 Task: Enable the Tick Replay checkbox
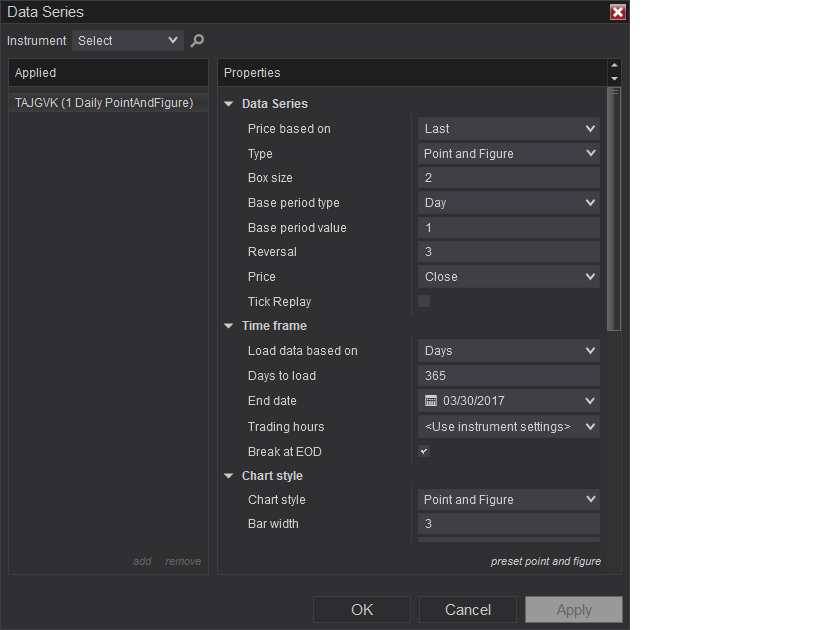tap(424, 301)
